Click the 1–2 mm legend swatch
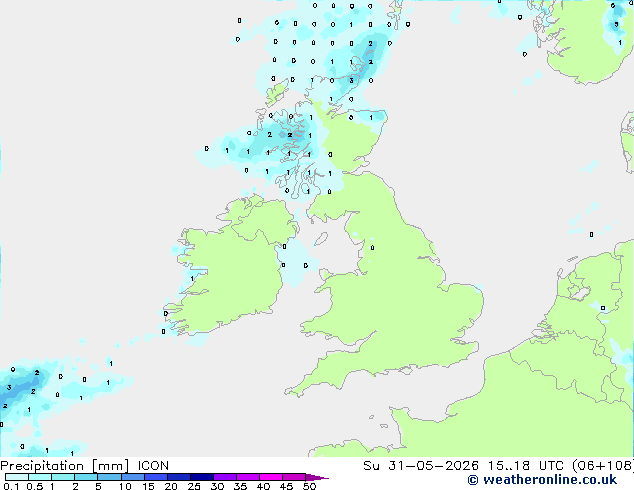The width and height of the screenshot is (634, 490). pyautogui.click(x=63, y=477)
